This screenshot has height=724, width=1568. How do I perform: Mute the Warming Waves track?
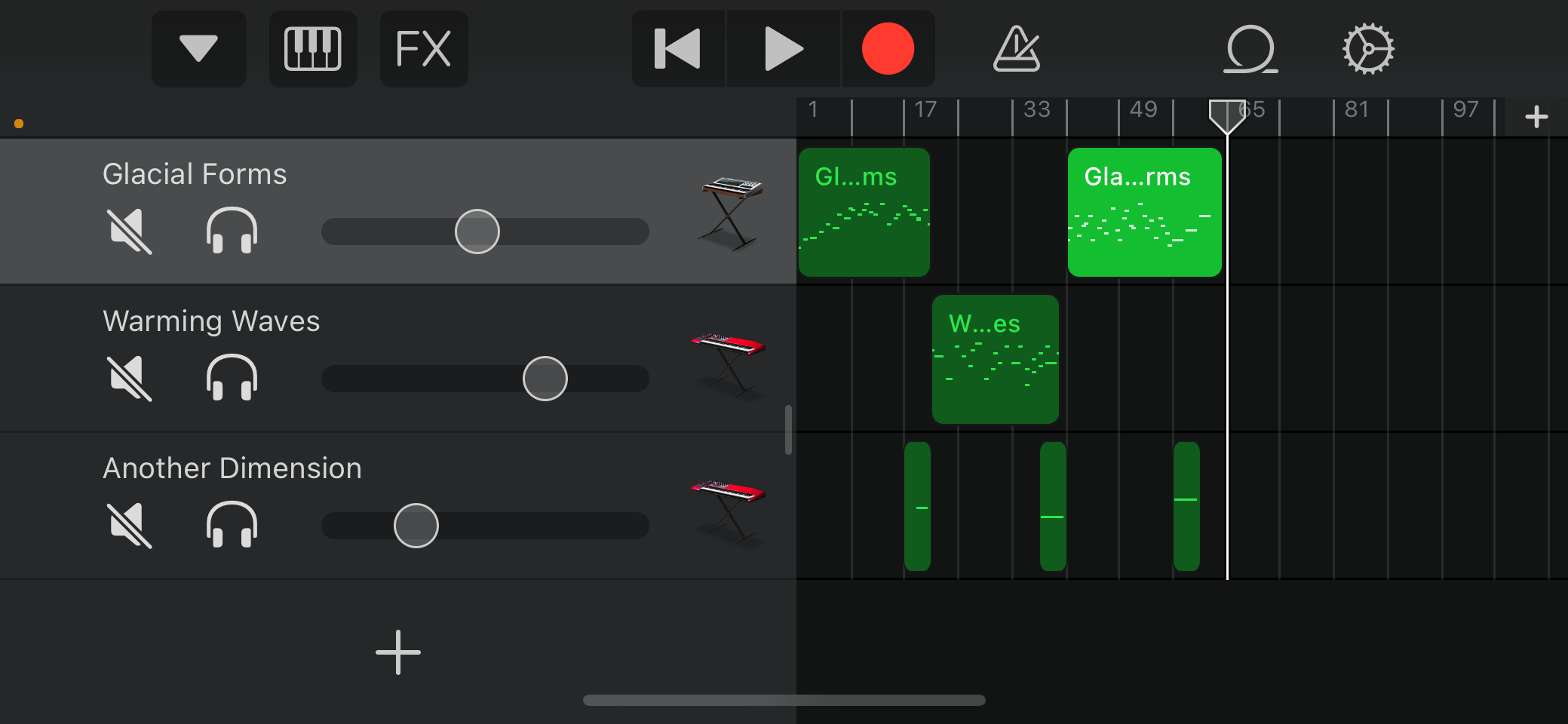[130, 378]
